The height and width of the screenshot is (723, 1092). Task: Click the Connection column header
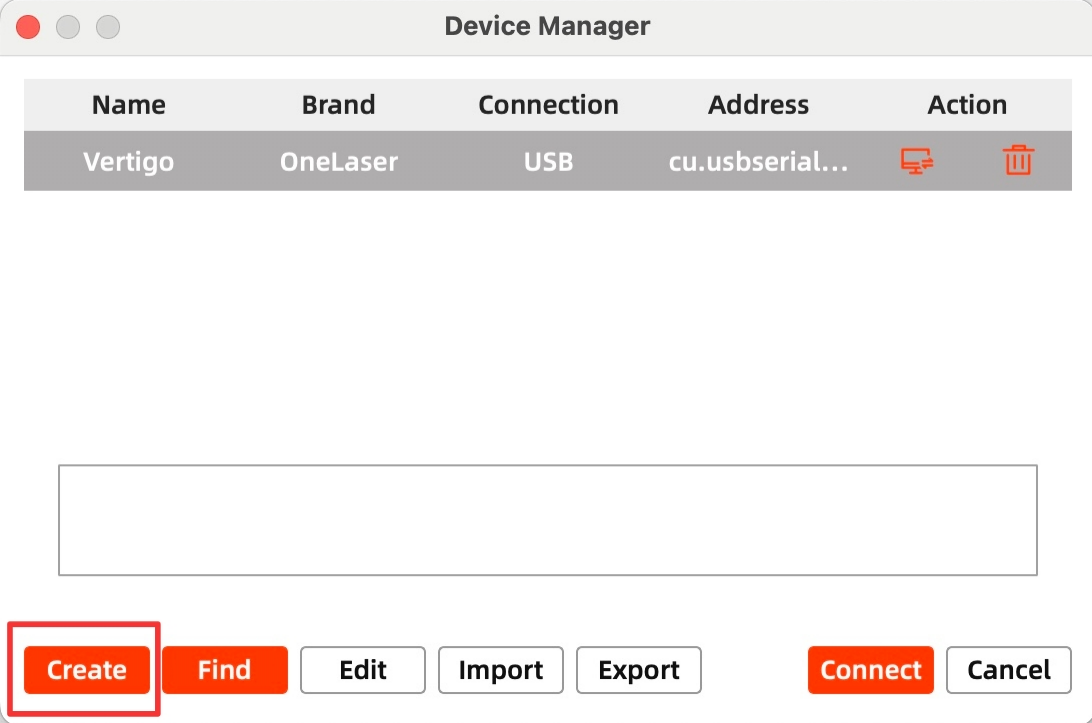548,105
